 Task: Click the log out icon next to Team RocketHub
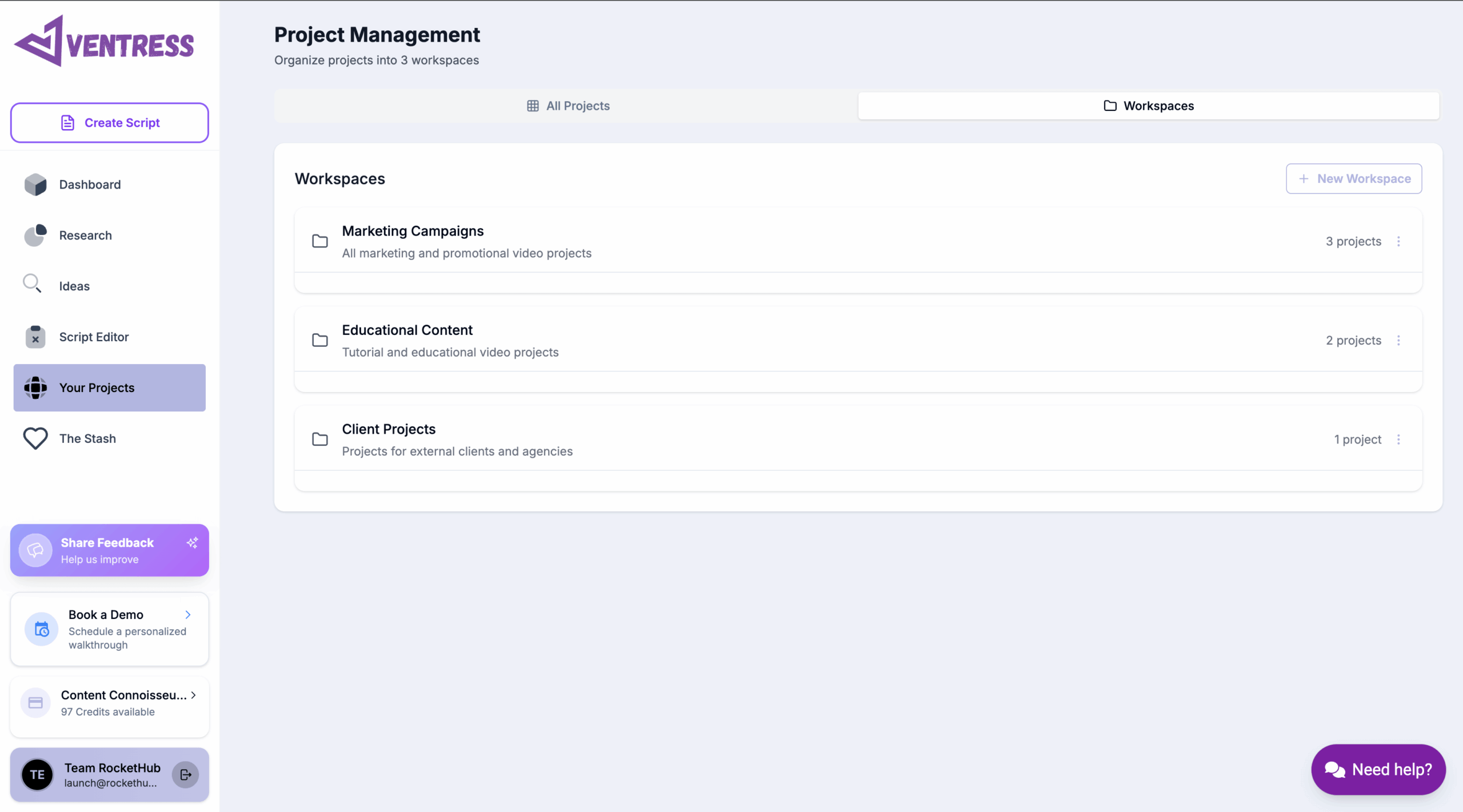pos(186,775)
